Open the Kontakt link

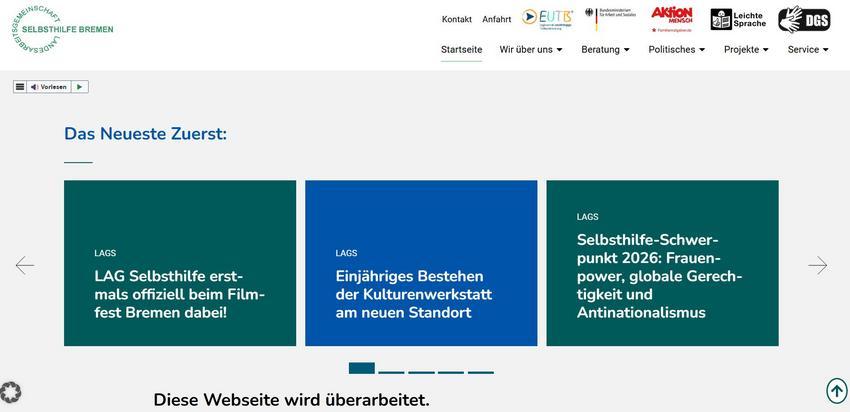[456, 19]
